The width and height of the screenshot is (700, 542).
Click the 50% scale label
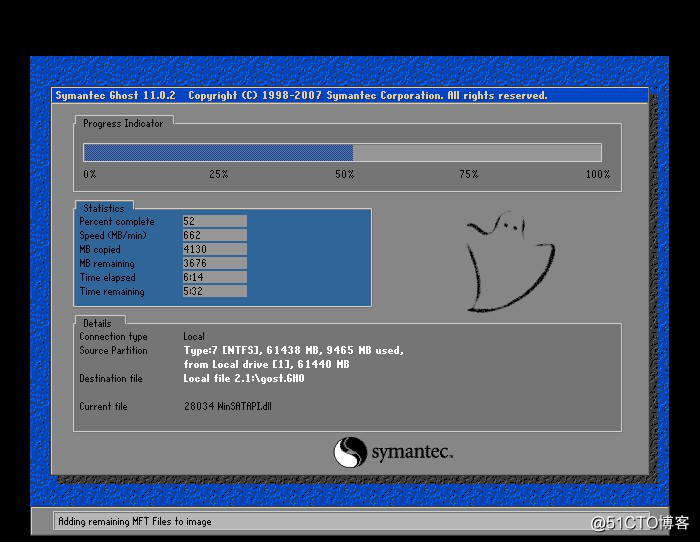click(x=345, y=174)
